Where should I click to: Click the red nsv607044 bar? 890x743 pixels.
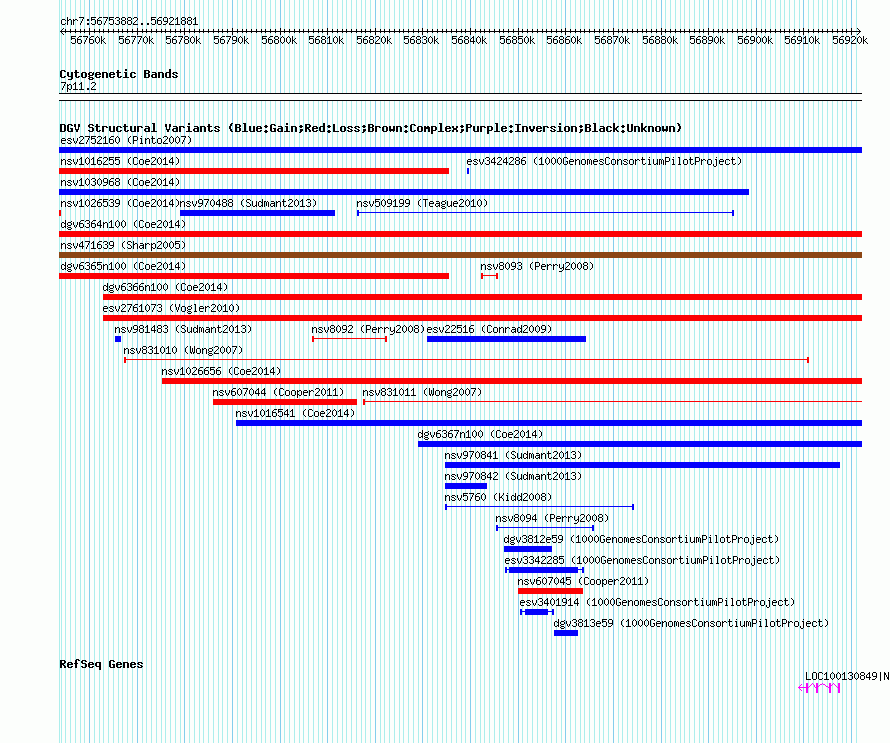[285, 402]
